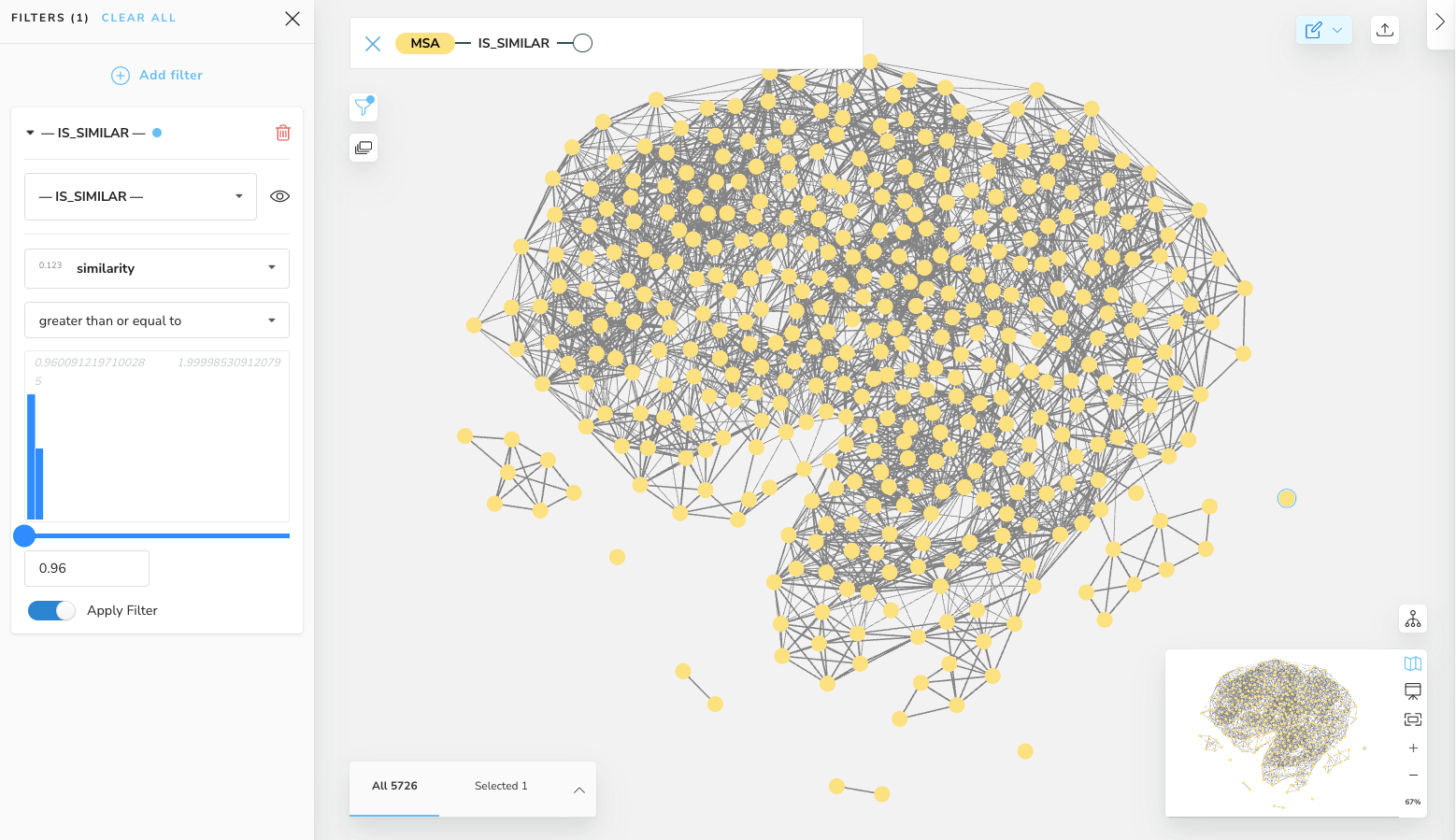Expand the edit scene dropdown arrow
Screen dimensions: 1456x840
(1337, 30)
